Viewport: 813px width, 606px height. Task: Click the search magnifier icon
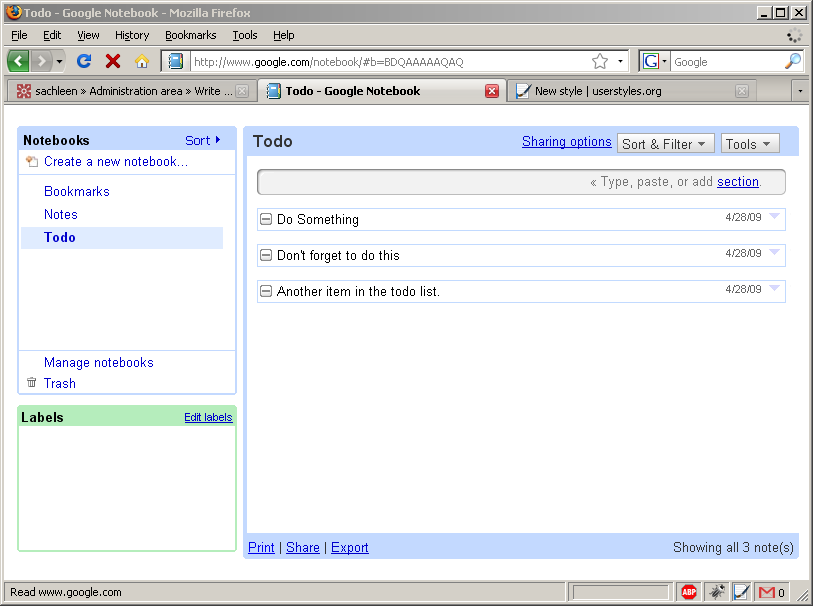(793, 61)
